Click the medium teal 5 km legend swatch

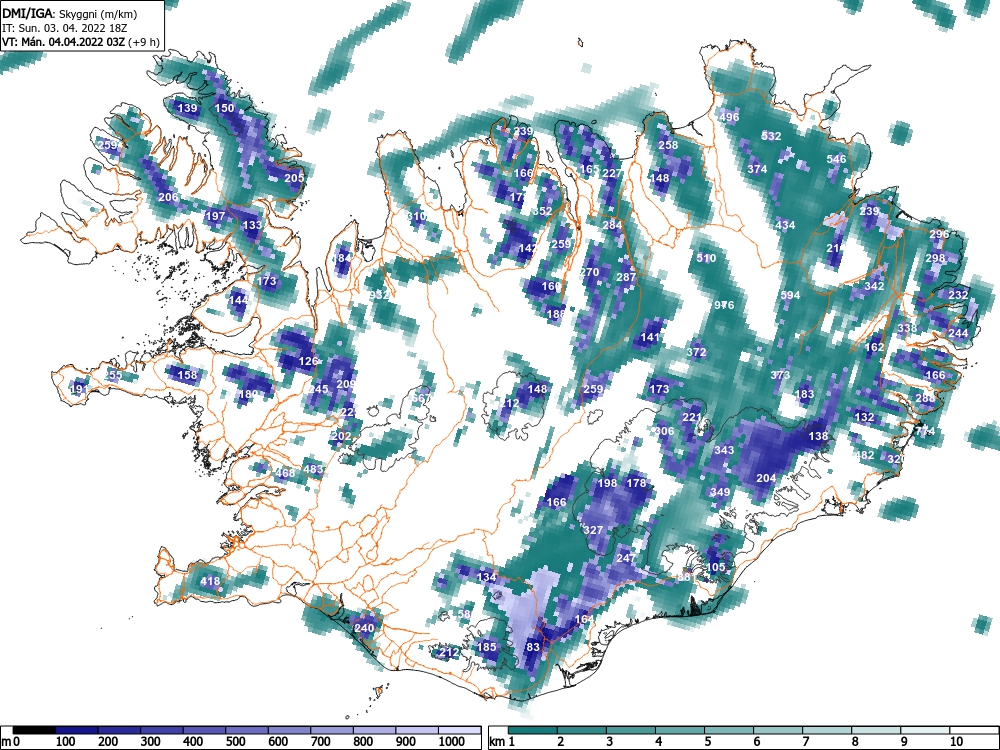[x=729, y=730]
